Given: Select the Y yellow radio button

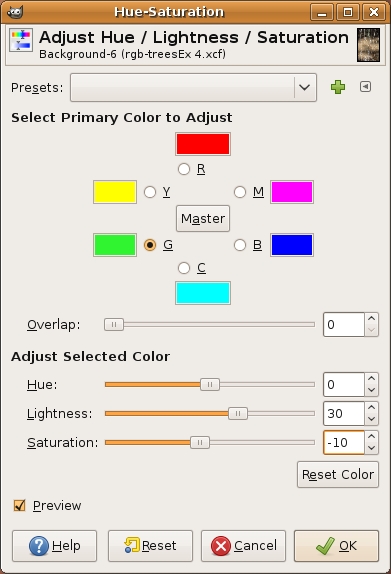Looking at the screenshot, I should pyautogui.click(x=150, y=192).
